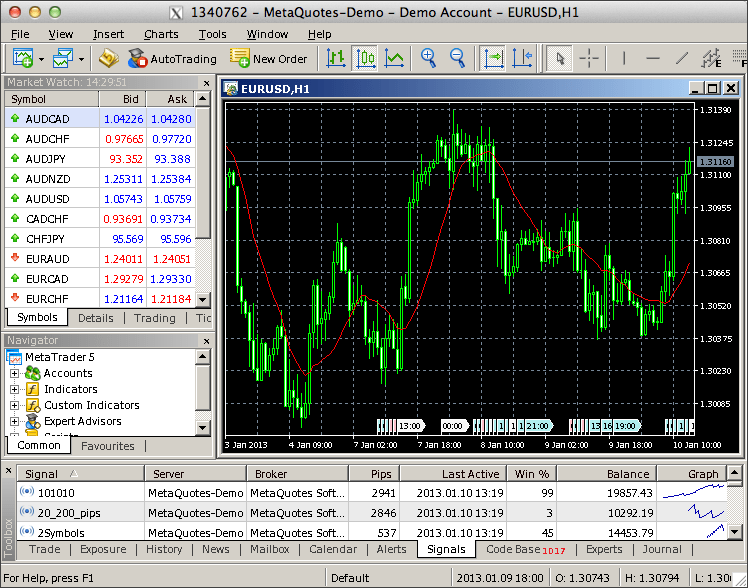Screen dimensions: 748x588
Task: Expand the Accounts tree node
Action: [x=15, y=373]
